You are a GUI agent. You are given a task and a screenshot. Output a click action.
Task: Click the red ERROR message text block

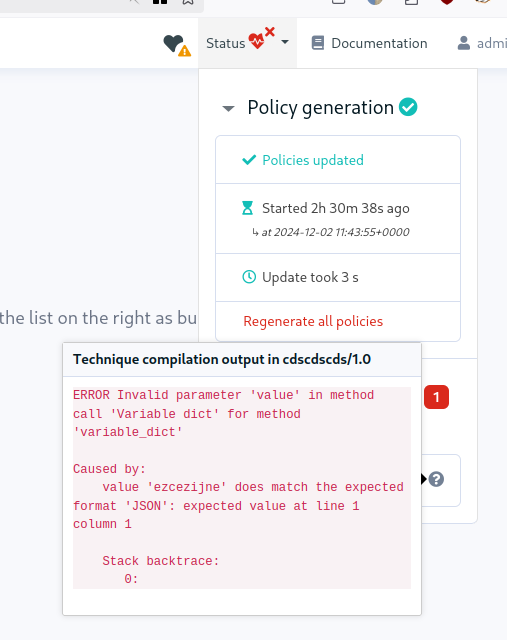pos(242,487)
